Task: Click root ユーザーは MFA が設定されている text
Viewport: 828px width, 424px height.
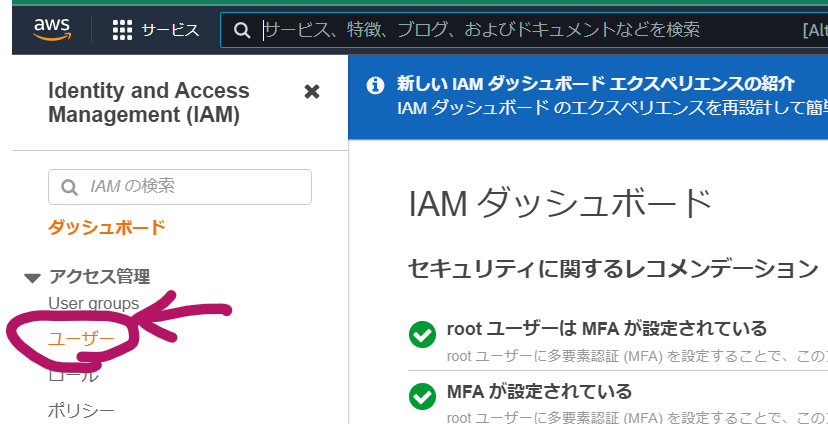Action: pyautogui.click(x=607, y=328)
